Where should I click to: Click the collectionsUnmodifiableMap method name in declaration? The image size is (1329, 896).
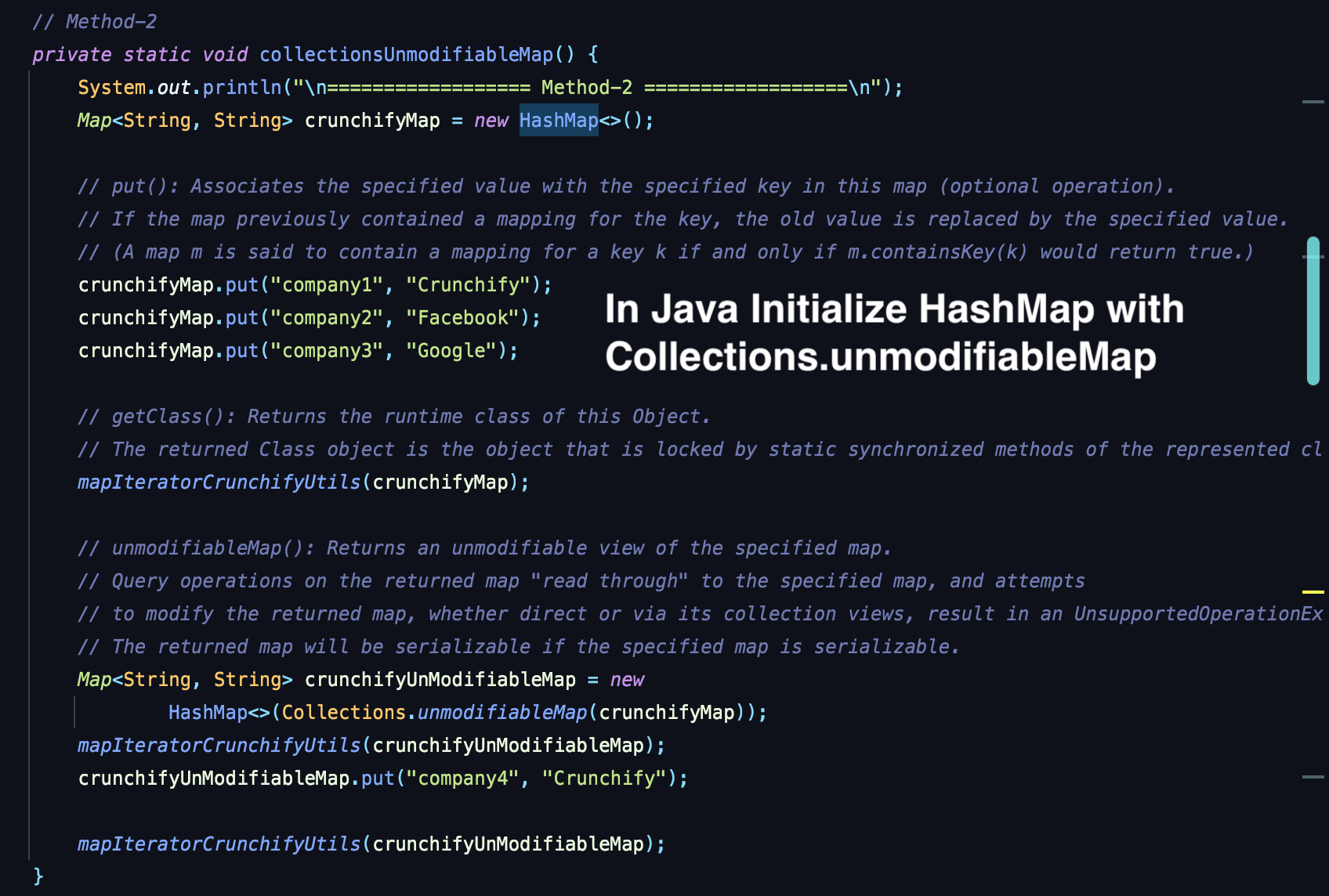tap(406, 55)
